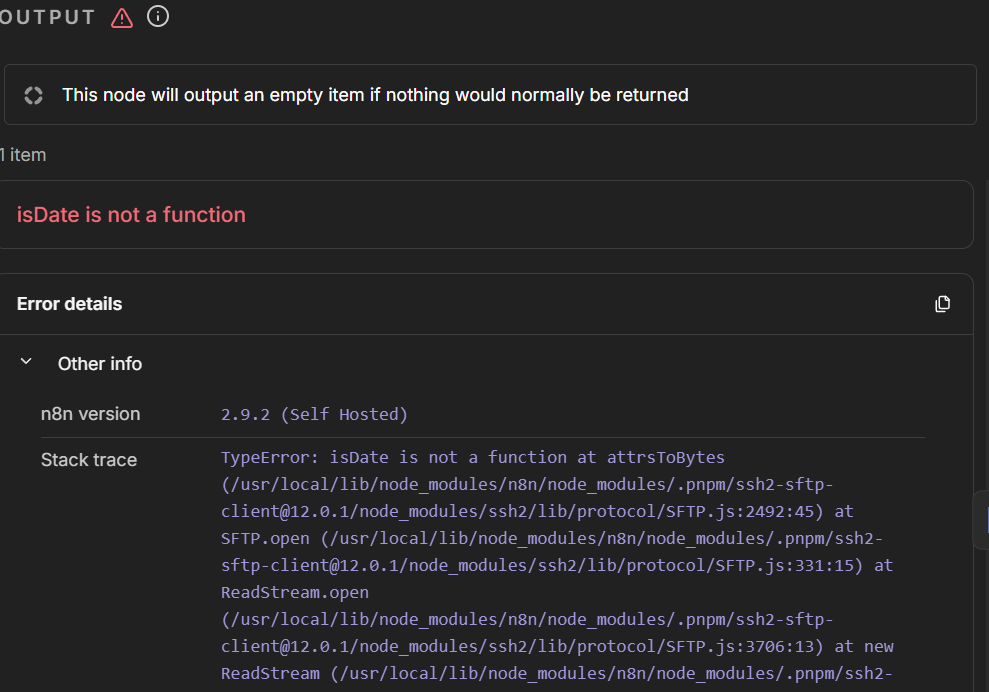The image size is (989, 692).
Task: Click the '1 item' count label
Action: [x=23, y=155]
